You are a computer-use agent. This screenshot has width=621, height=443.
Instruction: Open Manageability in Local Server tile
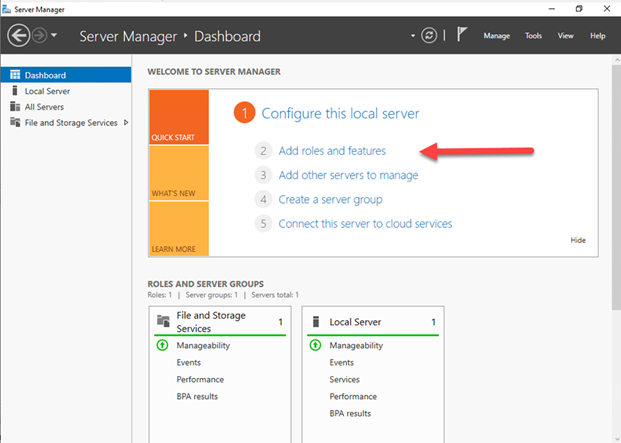point(356,346)
